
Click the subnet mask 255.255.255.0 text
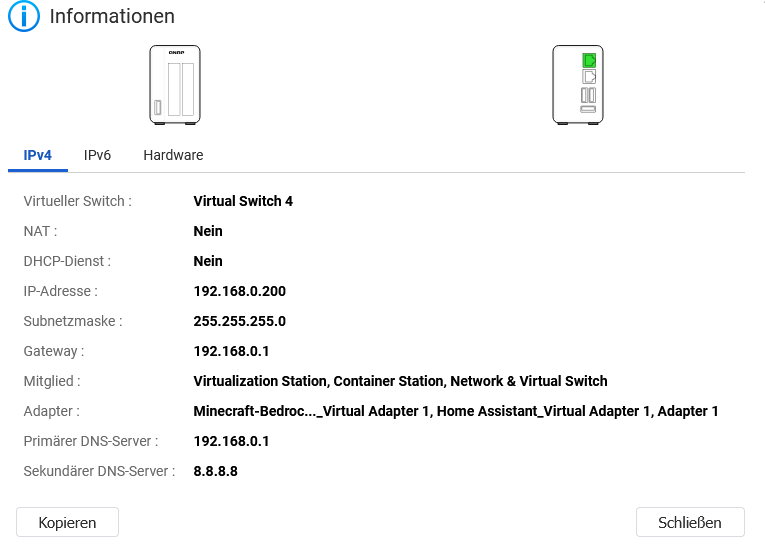239,321
